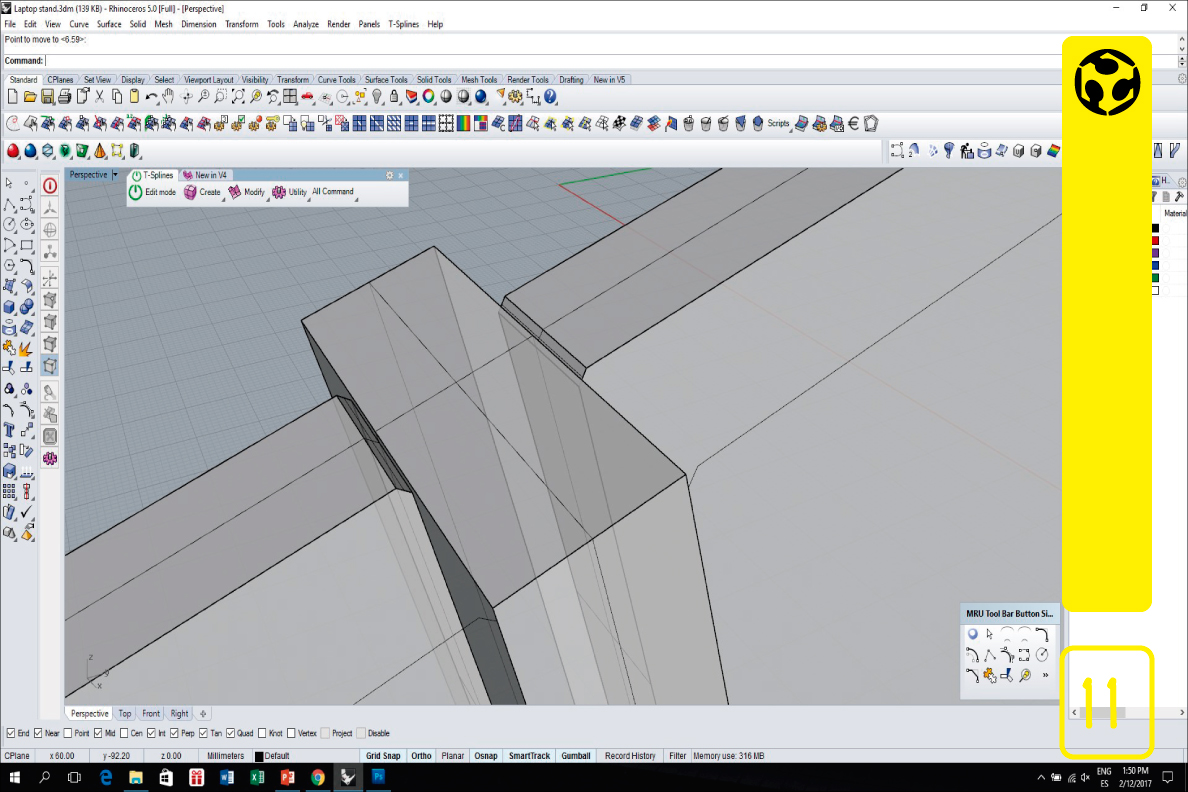This screenshot has height=792, width=1188.
Task: Enable the Cen osnap checkbox
Action: tap(125, 733)
